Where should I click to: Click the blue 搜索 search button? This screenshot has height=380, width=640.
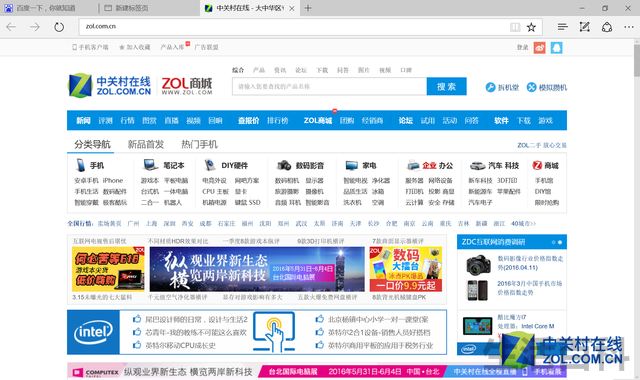[446, 87]
